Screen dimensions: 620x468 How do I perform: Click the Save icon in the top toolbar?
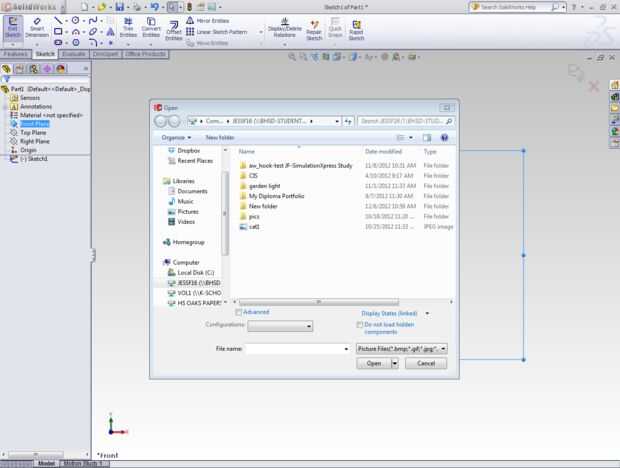(119, 7)
